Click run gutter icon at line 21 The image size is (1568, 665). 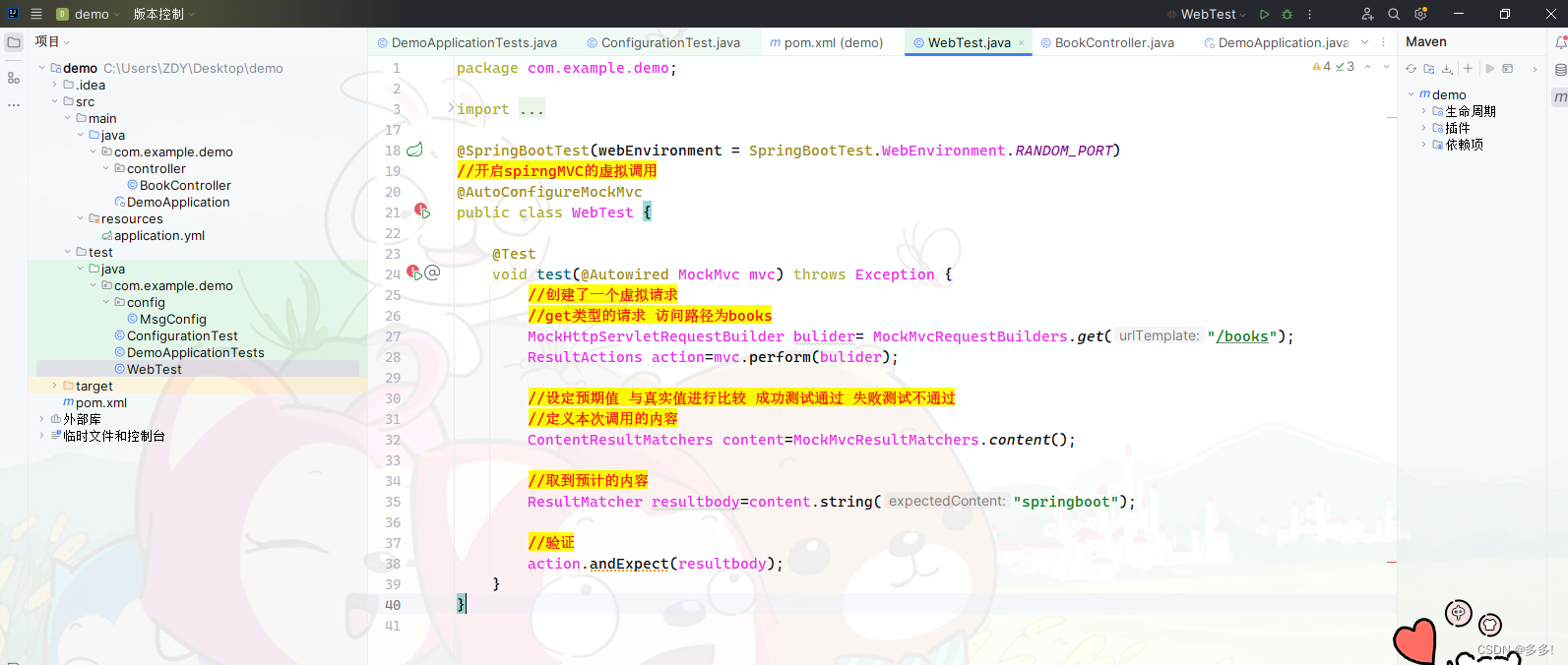point(422,212)
